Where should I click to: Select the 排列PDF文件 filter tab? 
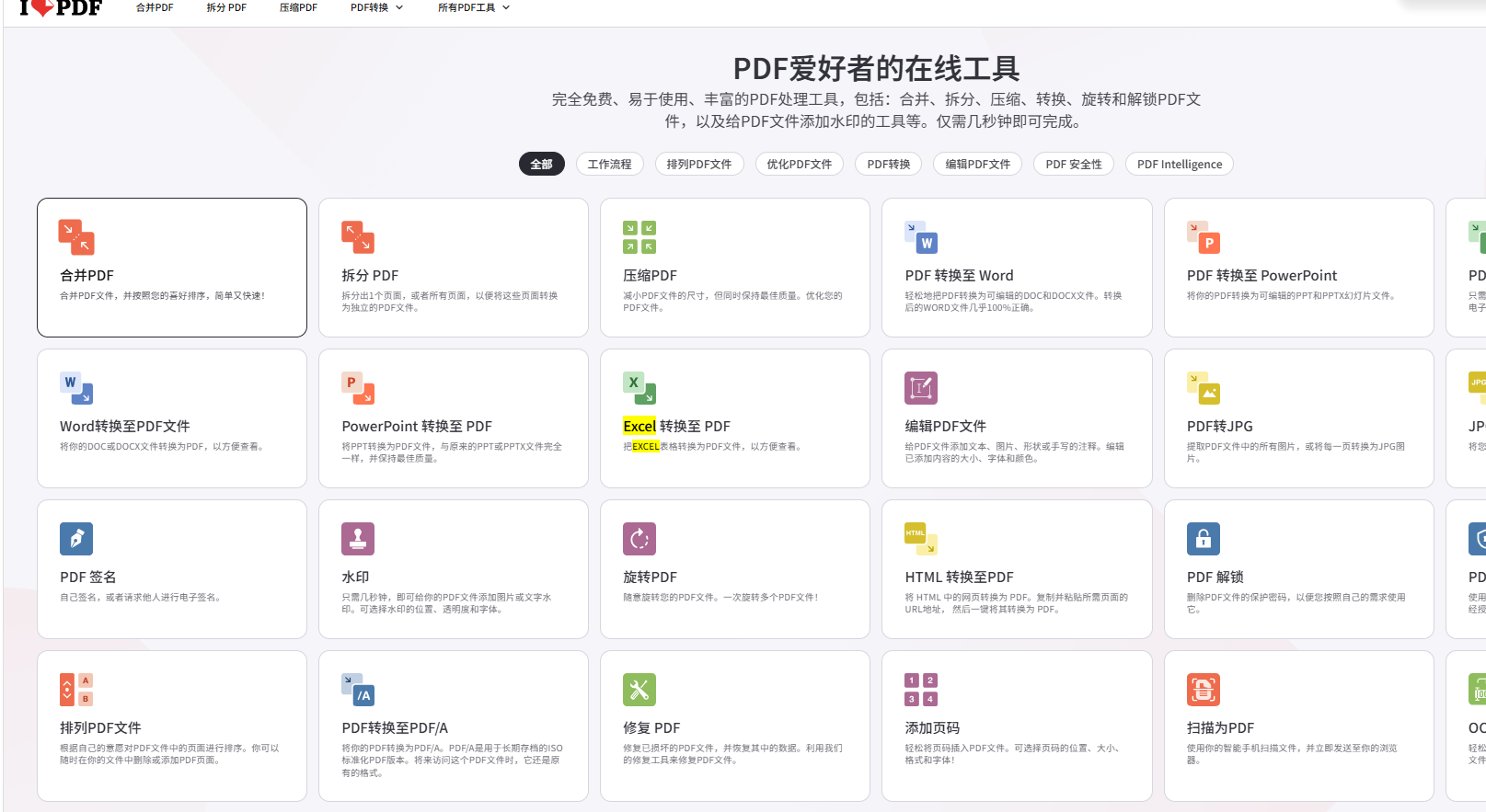point(699,164)
